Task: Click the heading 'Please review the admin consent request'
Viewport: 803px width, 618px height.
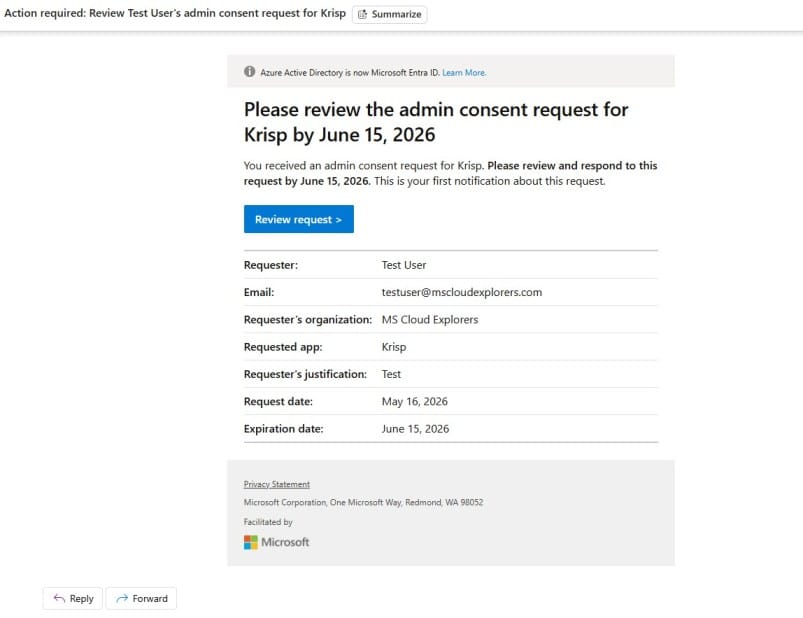Action: point(436,122)
